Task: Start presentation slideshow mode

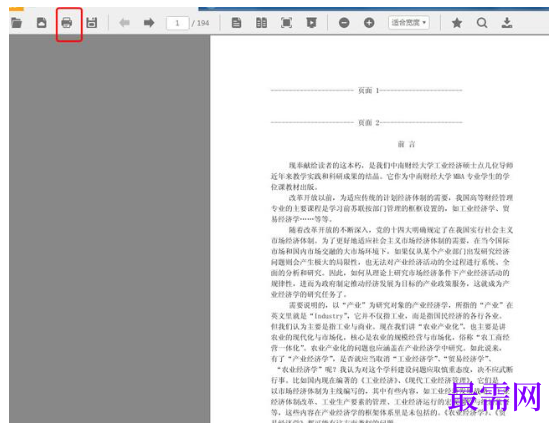Action: click(x=311, y=23)
